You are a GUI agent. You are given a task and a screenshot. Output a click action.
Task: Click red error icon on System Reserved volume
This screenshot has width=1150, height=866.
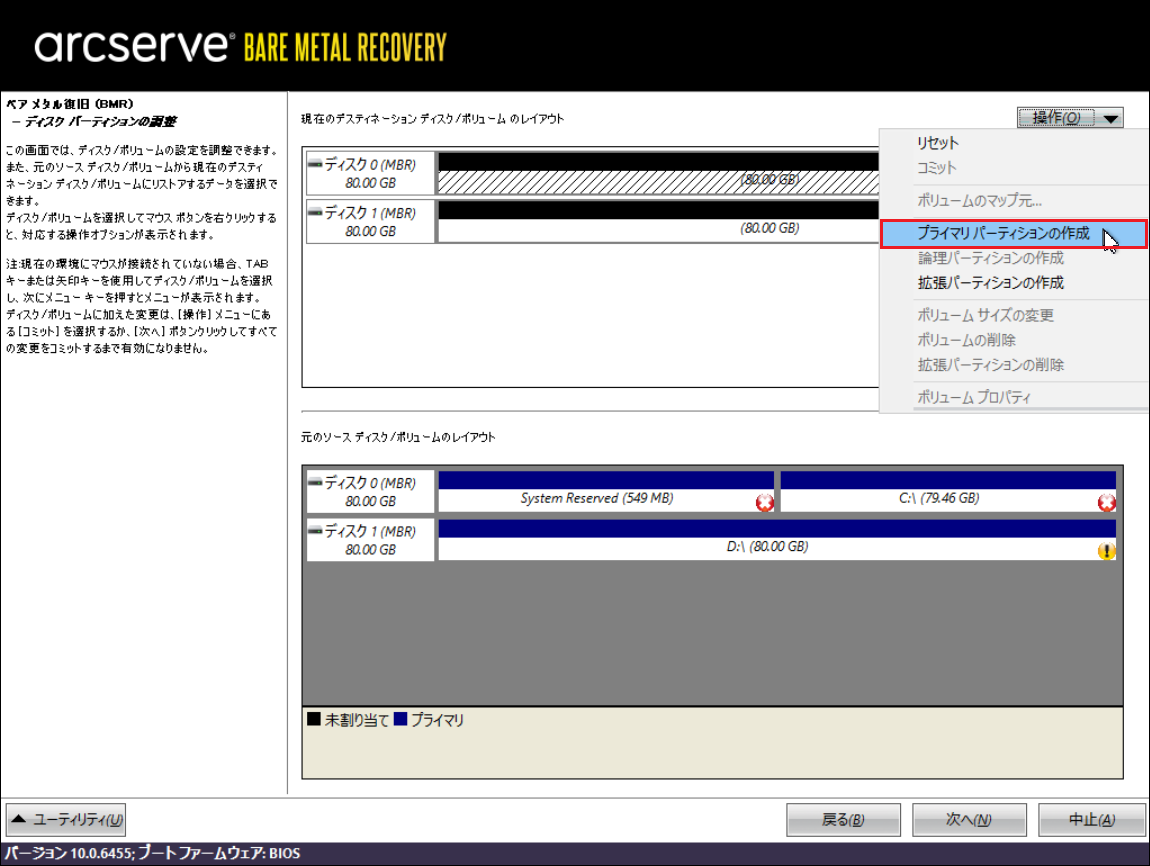(765, 503)
